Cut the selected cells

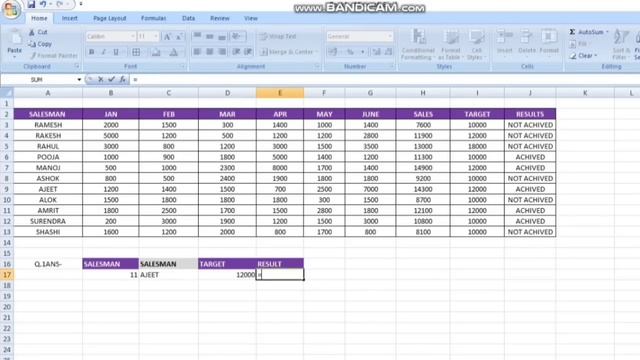(x=38, y=32)
